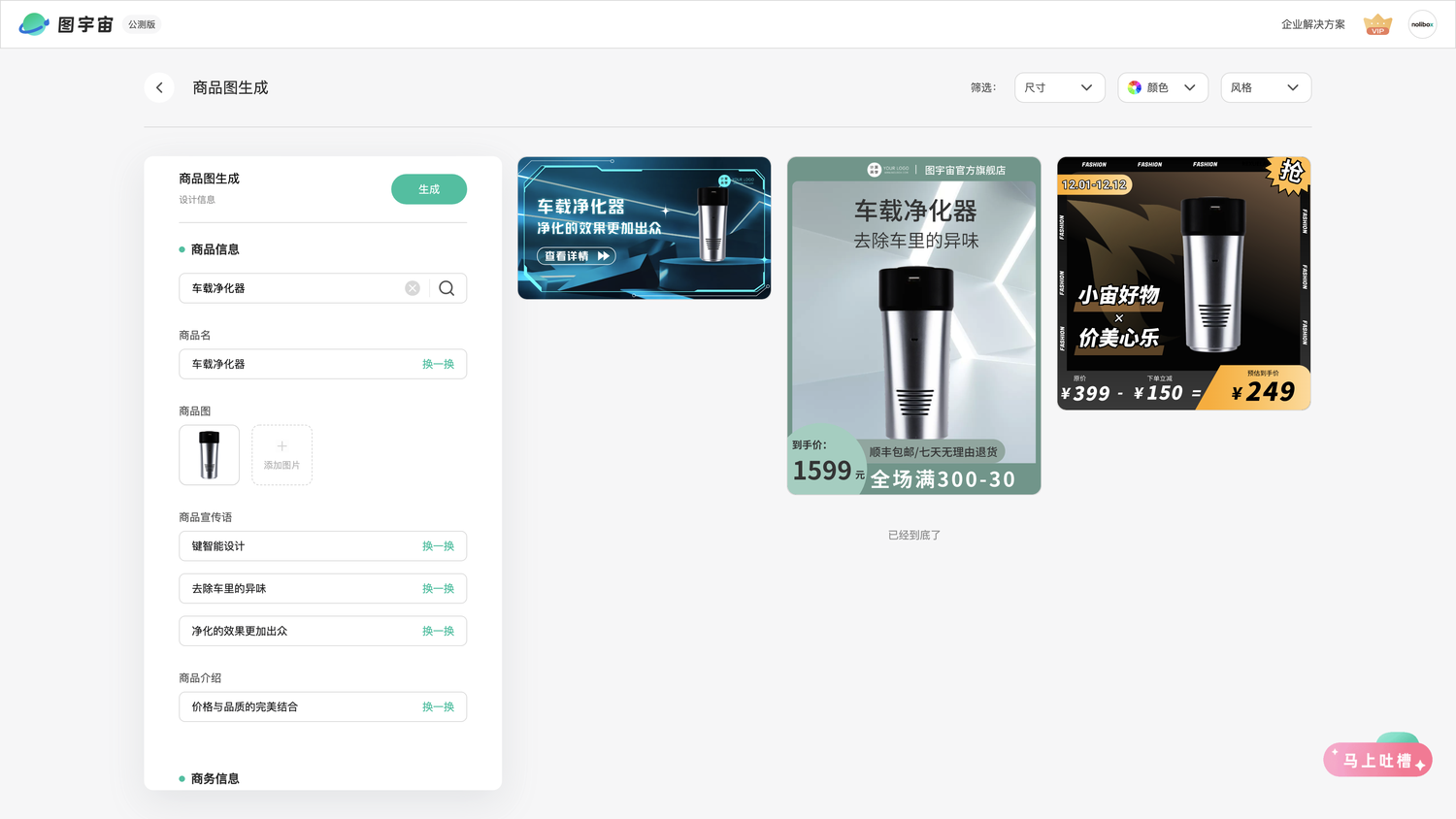The image size is (1456, 819).
Task: Click 换一换 for 商品名
Action: point(438,364)
